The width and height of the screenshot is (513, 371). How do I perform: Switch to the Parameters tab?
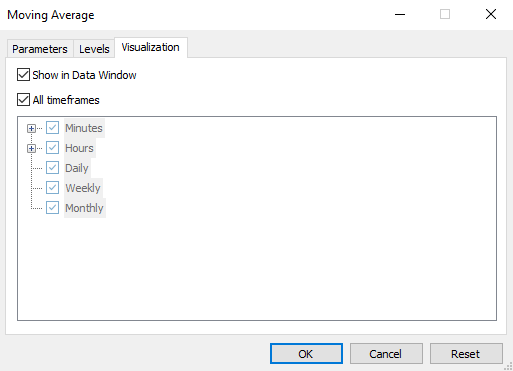tap(40, 49)
